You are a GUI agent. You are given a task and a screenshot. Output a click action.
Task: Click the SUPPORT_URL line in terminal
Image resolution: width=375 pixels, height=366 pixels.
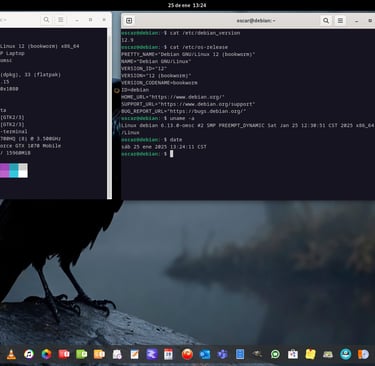click(x=188, y=104)
